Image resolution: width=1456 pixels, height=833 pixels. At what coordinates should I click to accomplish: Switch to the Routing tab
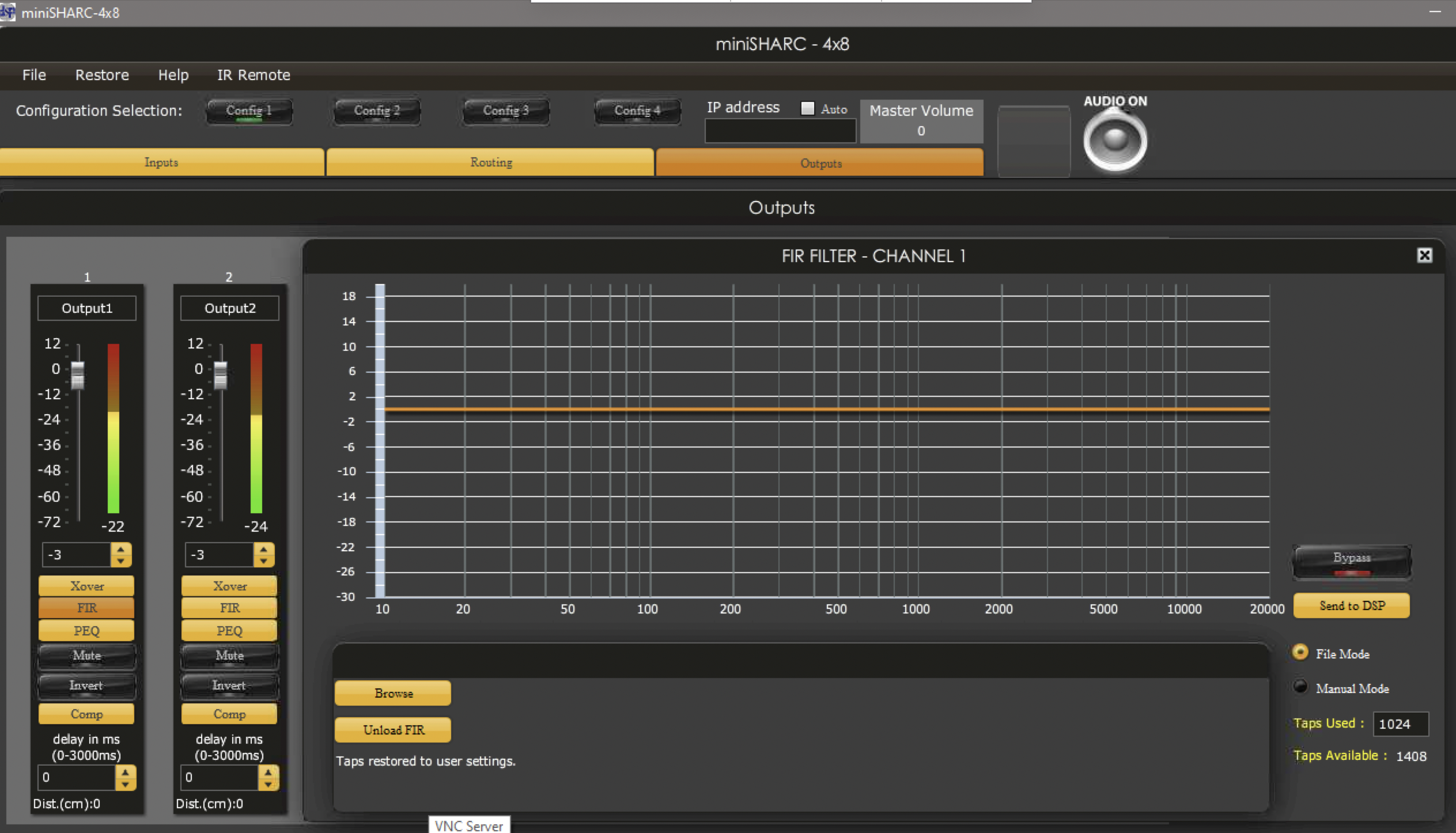[490, 162]
